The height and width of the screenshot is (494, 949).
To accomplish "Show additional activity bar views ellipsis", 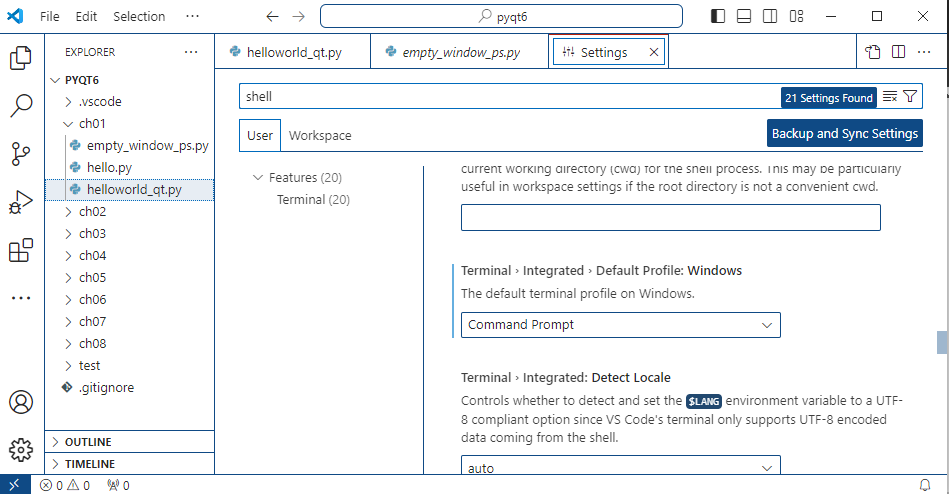I will pyautogui.click(x=21, y=298).
